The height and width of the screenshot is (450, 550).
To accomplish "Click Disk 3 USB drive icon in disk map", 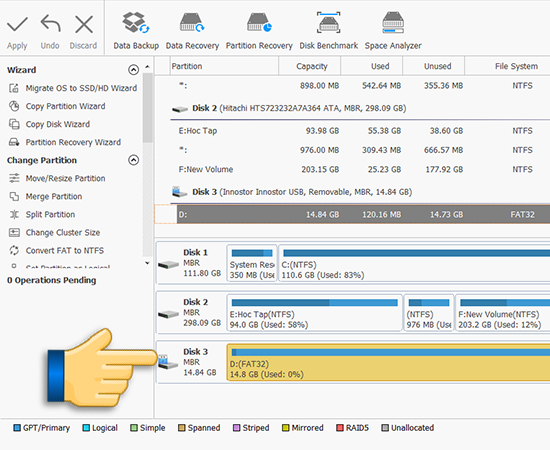I will (168, 362).
